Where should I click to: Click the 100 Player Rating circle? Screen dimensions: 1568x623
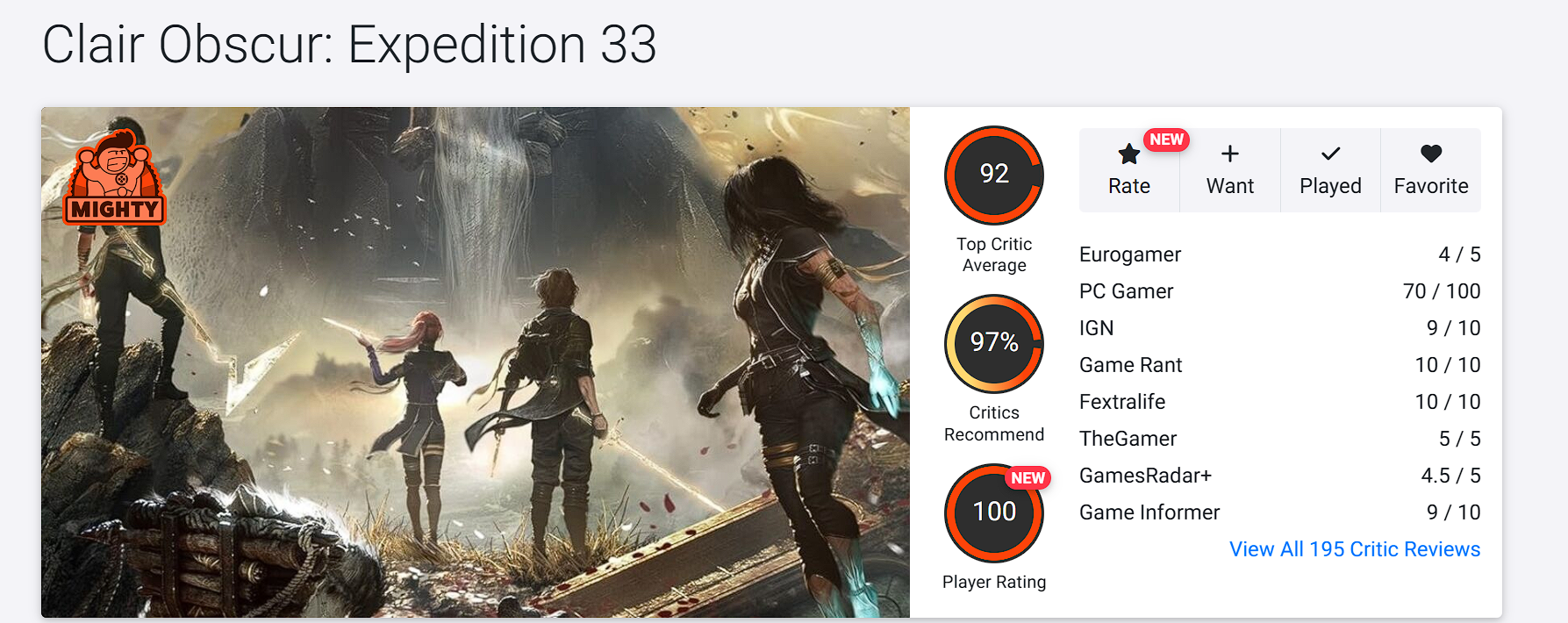point(993,512)
